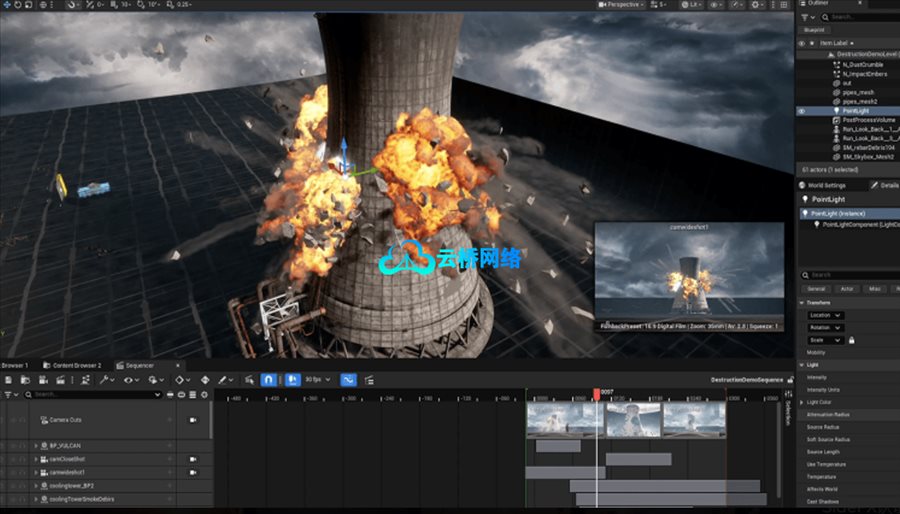Click the camera icon on the camCloseShot track
Image resolution: width=900 pixels, height=514 pixels.
tap(192, 459)
